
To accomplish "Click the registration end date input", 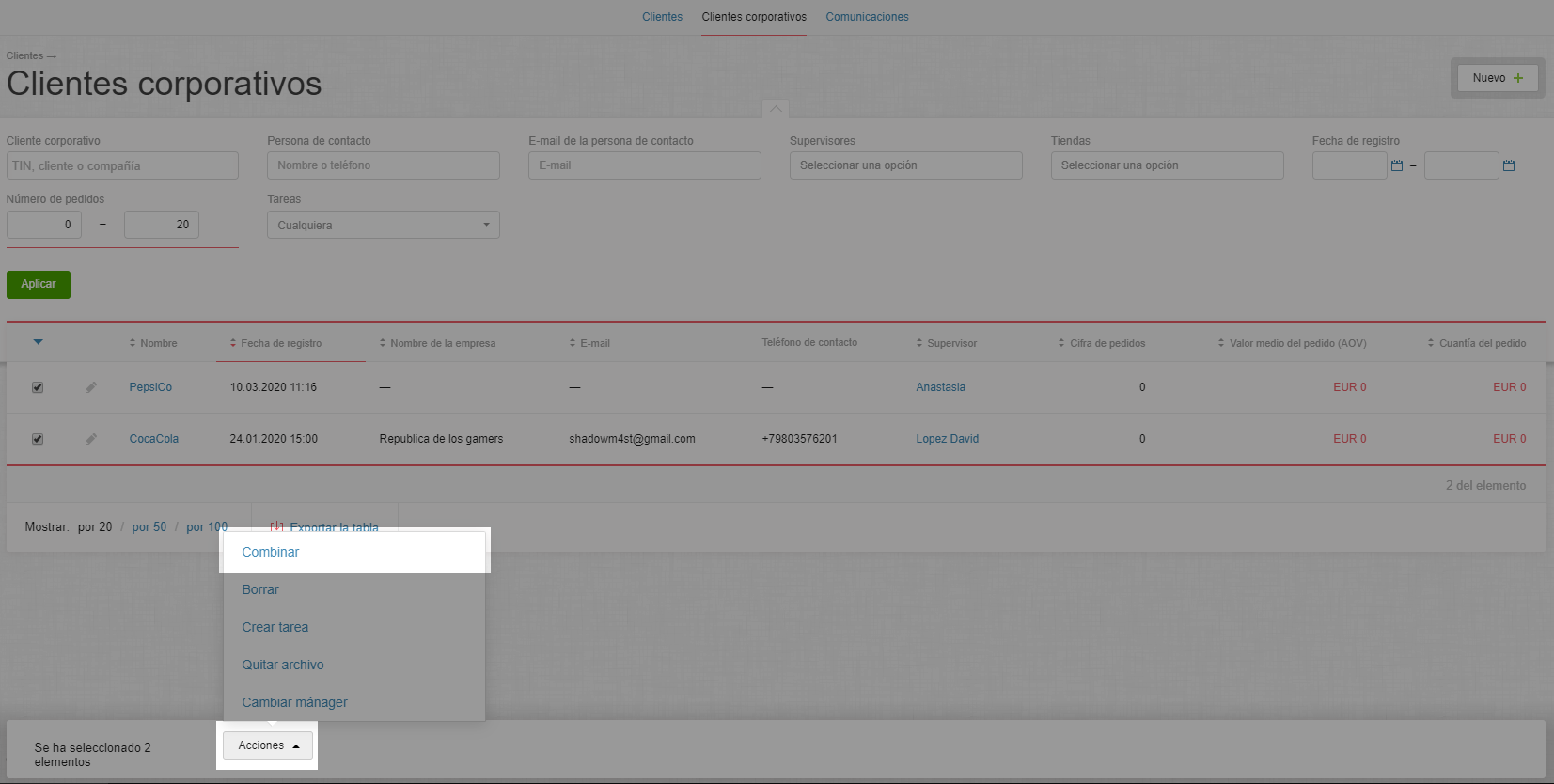I will tap(1462, 165).
